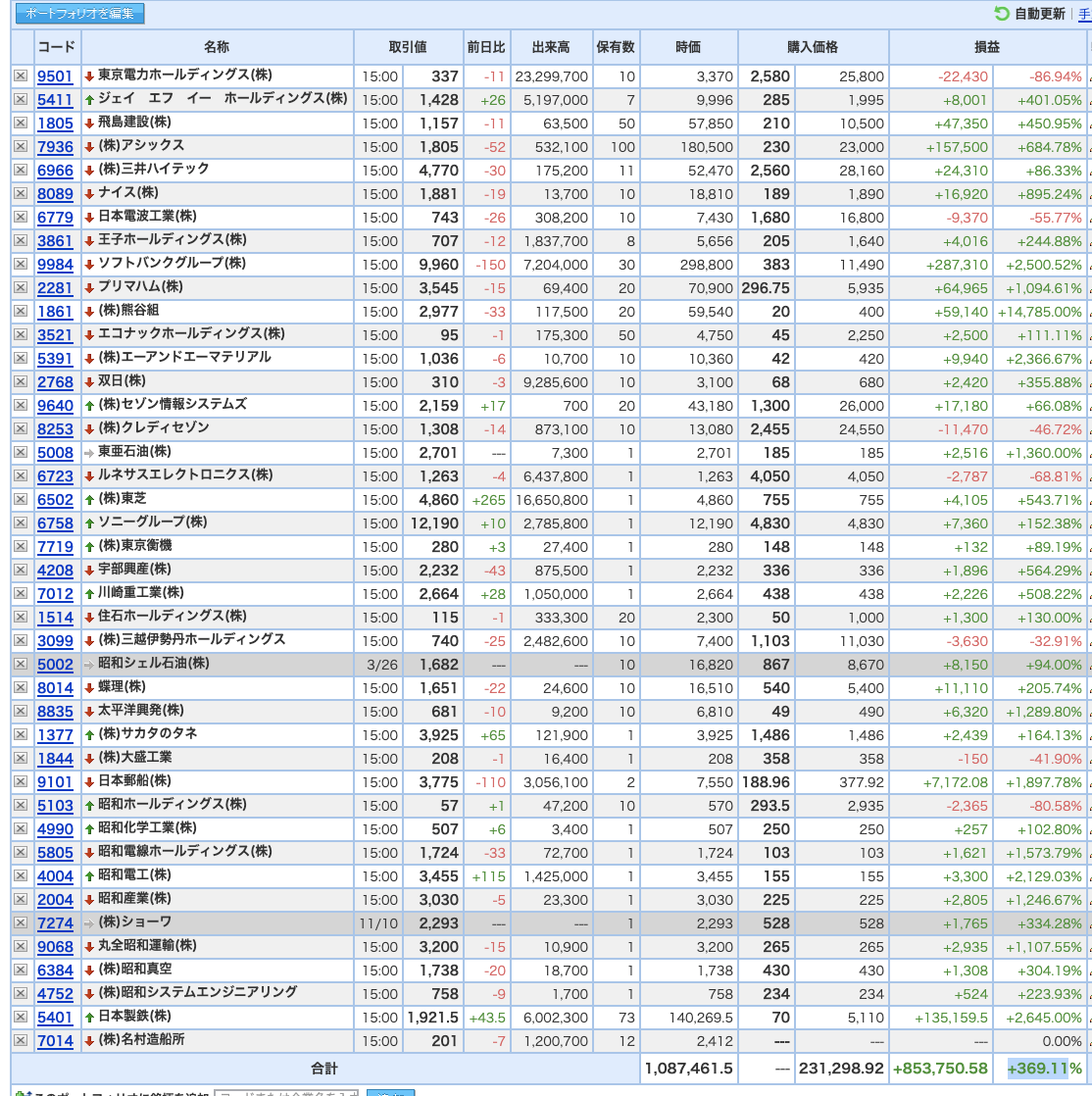This screenshot has width=1092, height=1096.
Task: Delete row 9501 with its x icon
Action: click(x=21, y=76)
